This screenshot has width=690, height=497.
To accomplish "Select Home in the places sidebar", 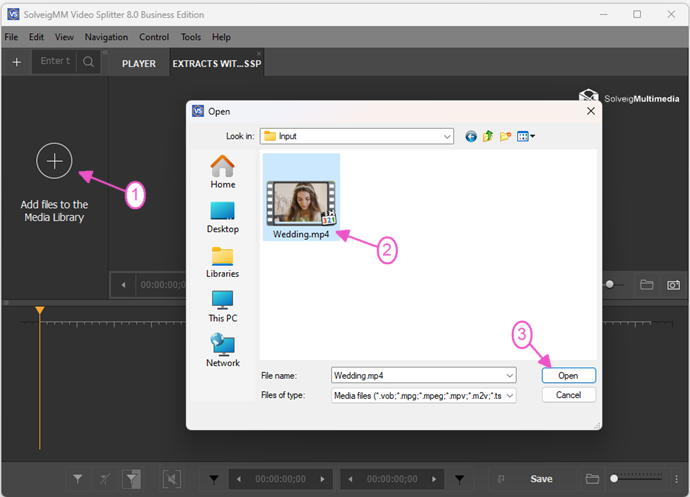I will click(x=223, y=172).
